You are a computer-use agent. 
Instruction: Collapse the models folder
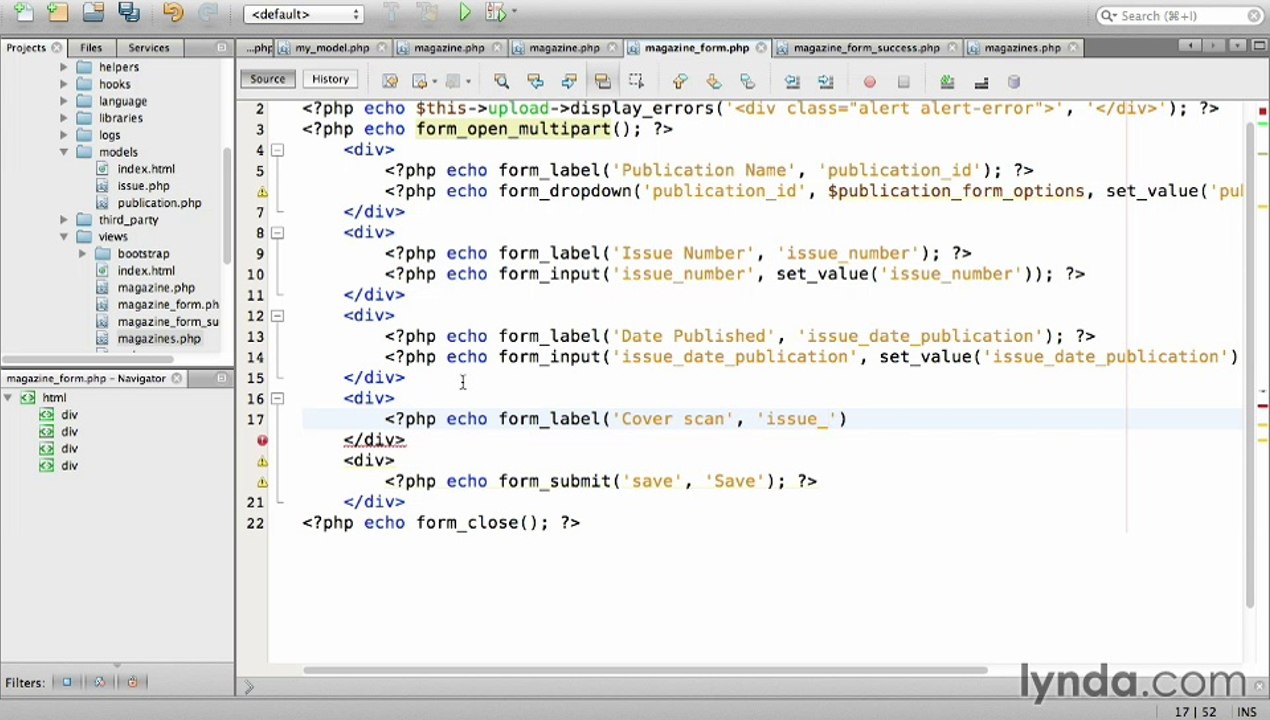[x=64, y=152]
